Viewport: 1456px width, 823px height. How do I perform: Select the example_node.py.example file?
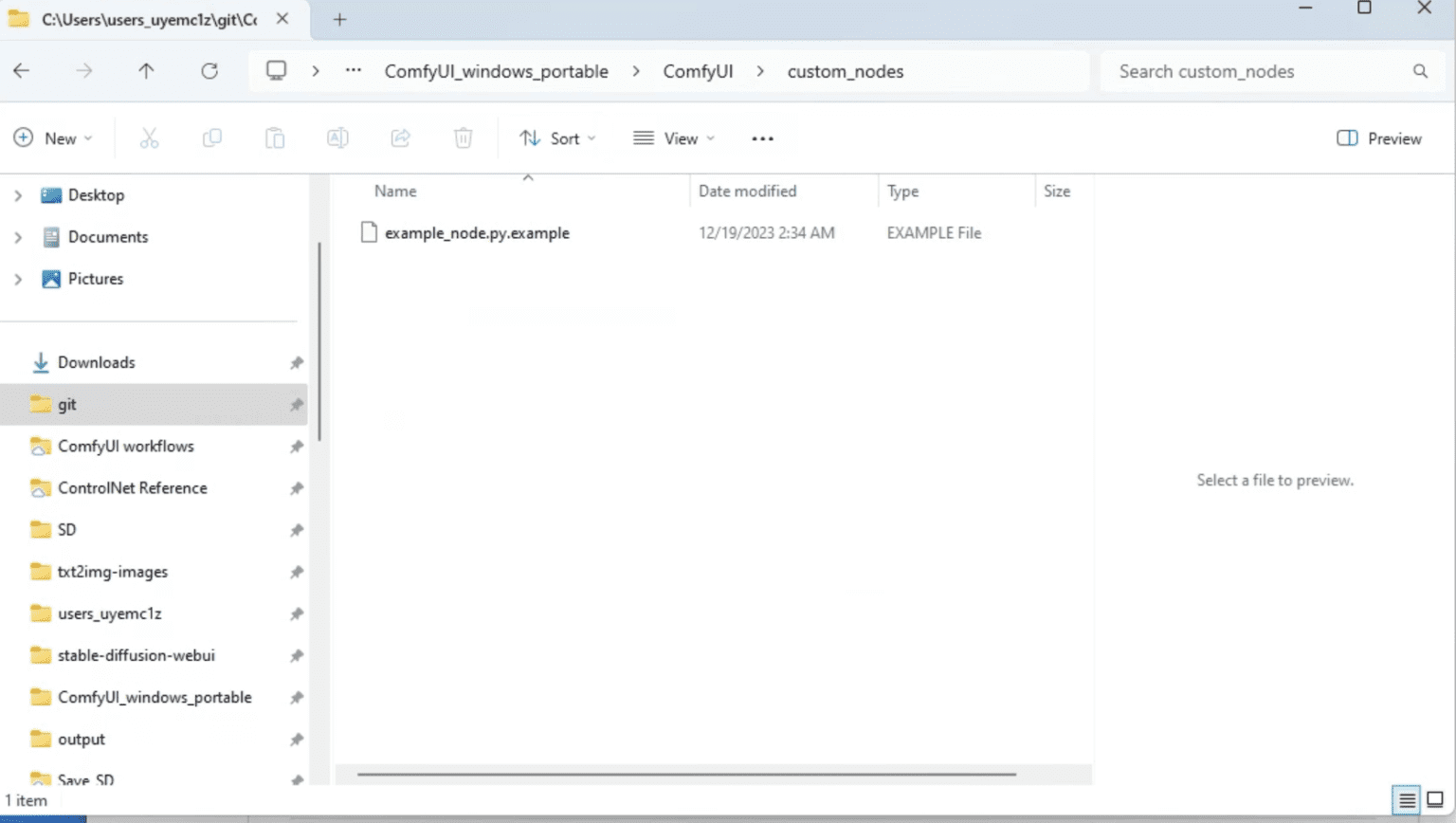[x=477, y=232]
